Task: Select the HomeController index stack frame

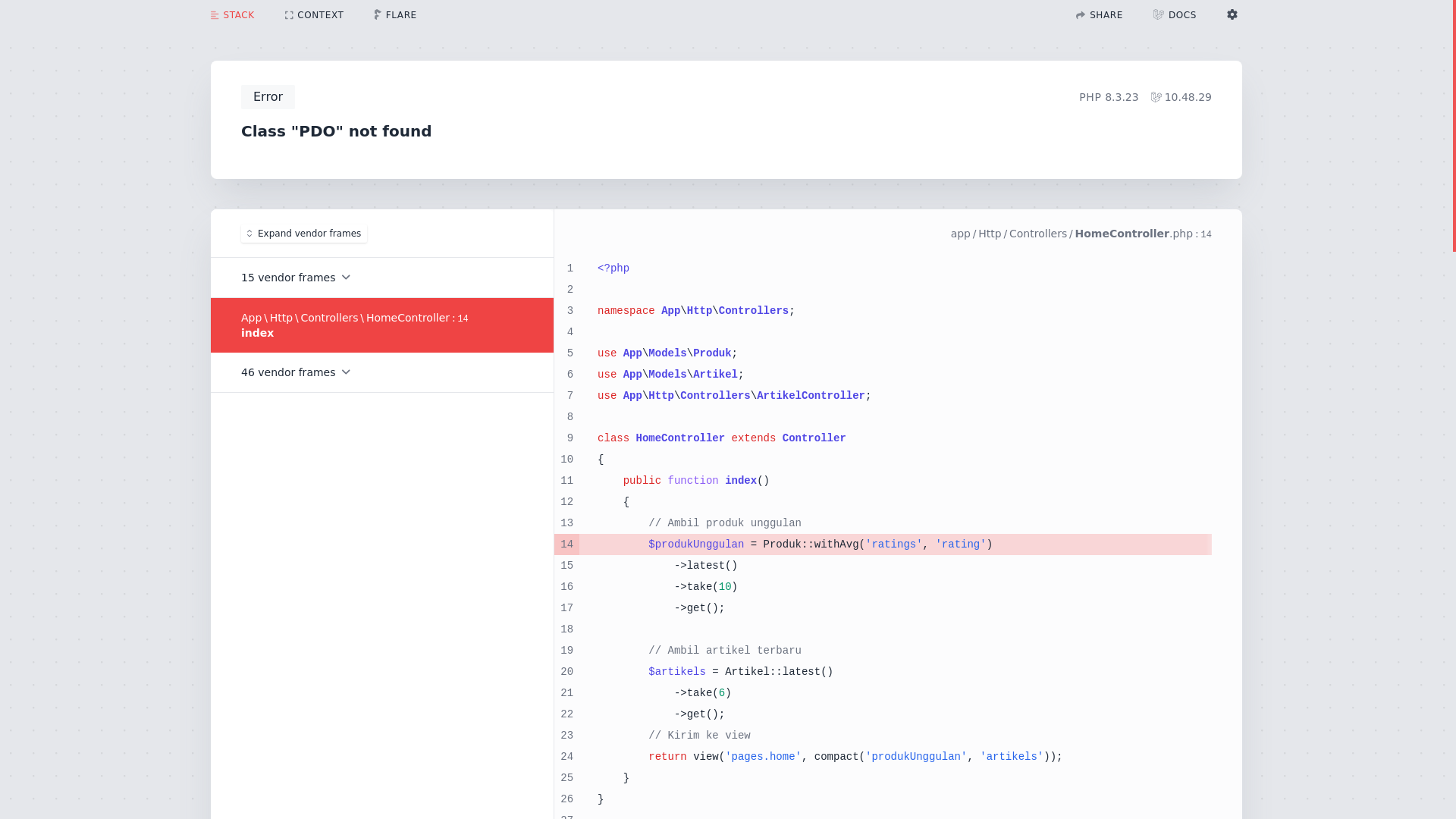Action: [x=382, y=325]
